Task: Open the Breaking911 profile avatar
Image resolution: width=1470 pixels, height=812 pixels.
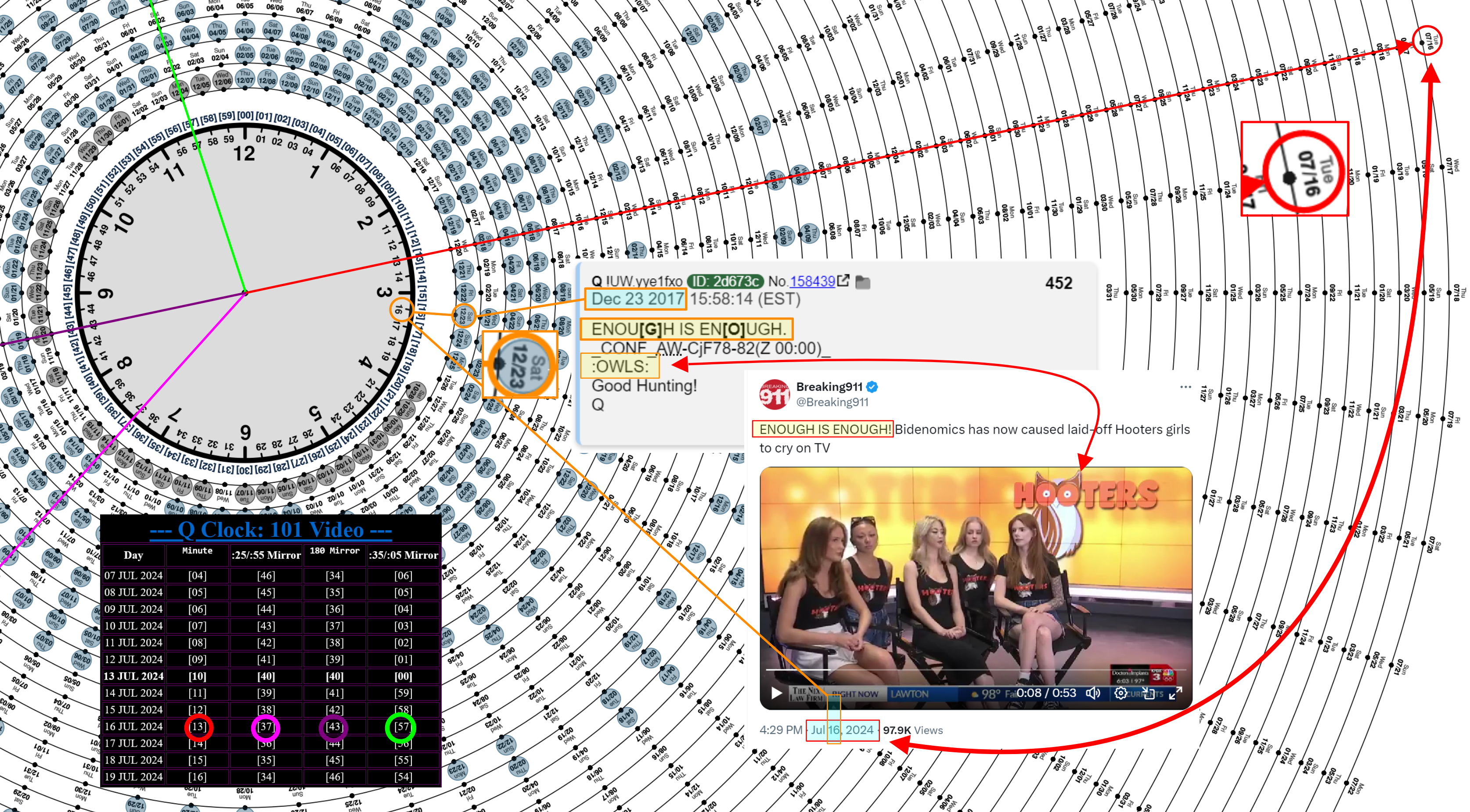Action: (x=775, y=394)
